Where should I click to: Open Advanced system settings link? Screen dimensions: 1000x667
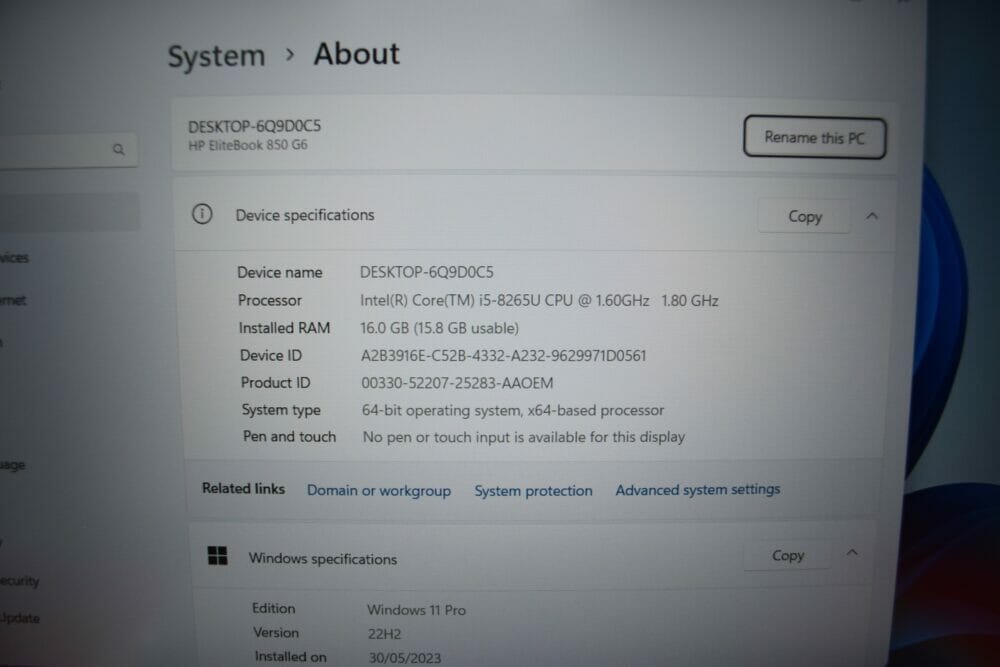tap(698, 490)
